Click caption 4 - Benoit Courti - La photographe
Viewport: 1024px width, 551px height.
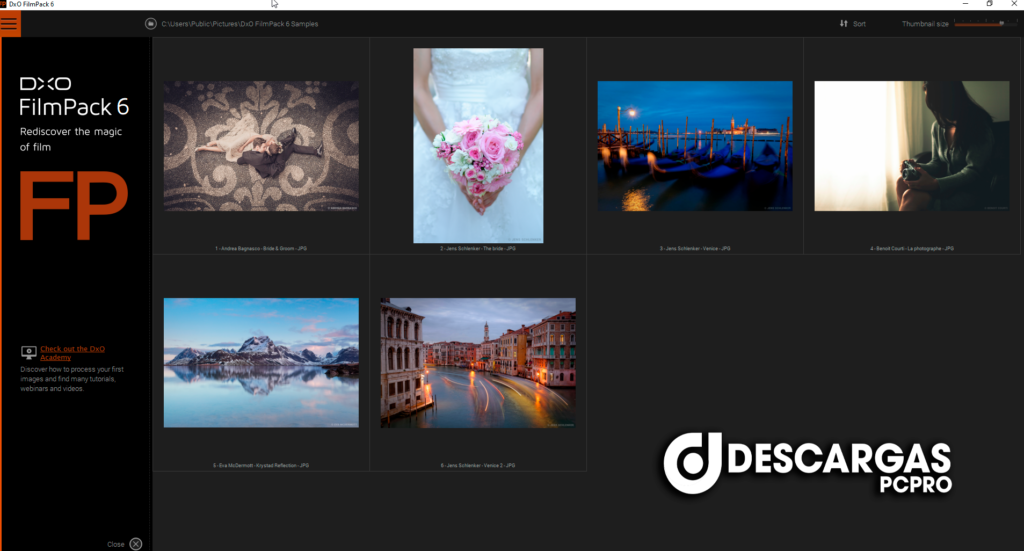tap(912, 249)
